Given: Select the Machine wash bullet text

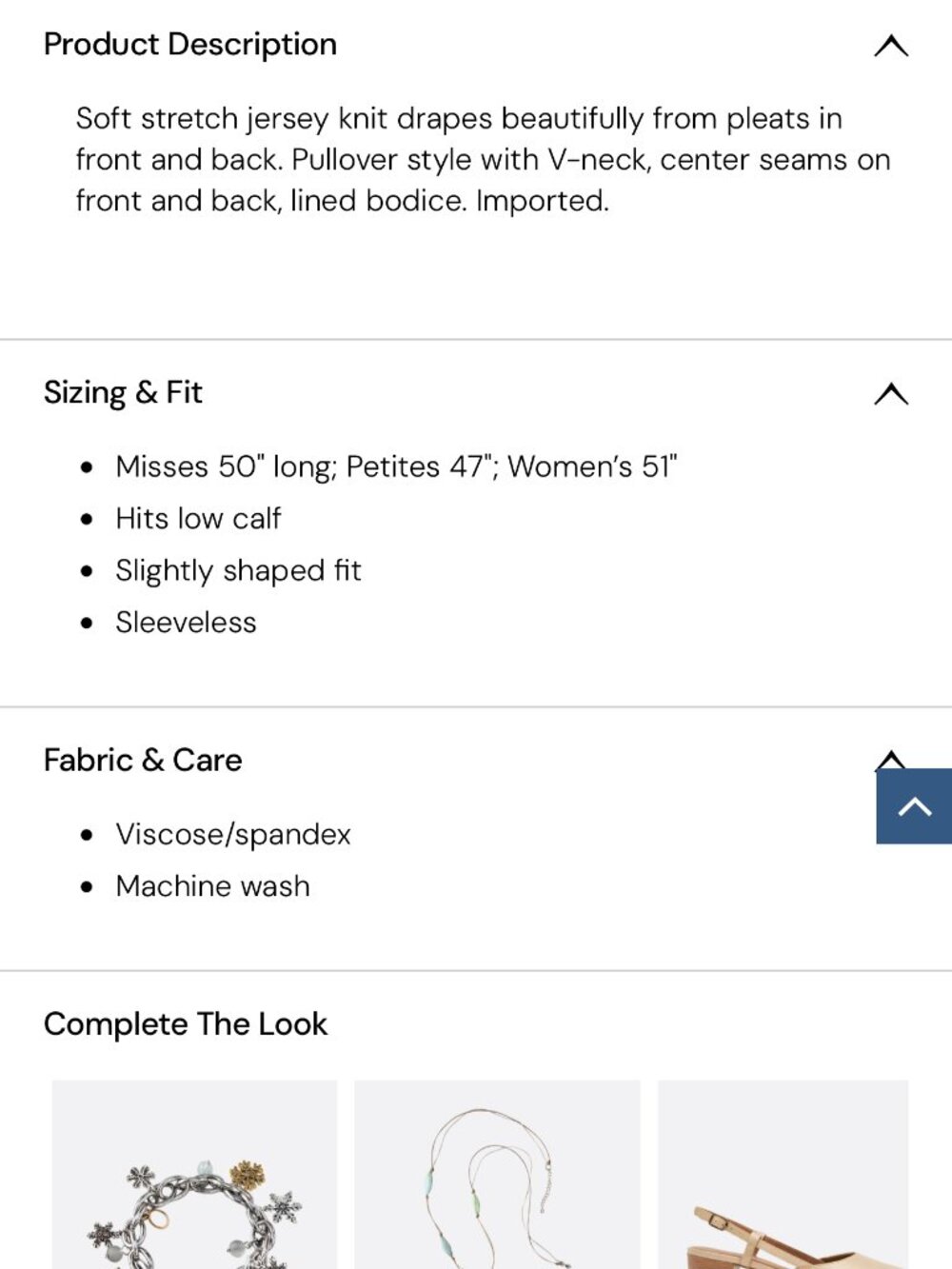Looking at the screenshot, I should click(x=213, y=886).
